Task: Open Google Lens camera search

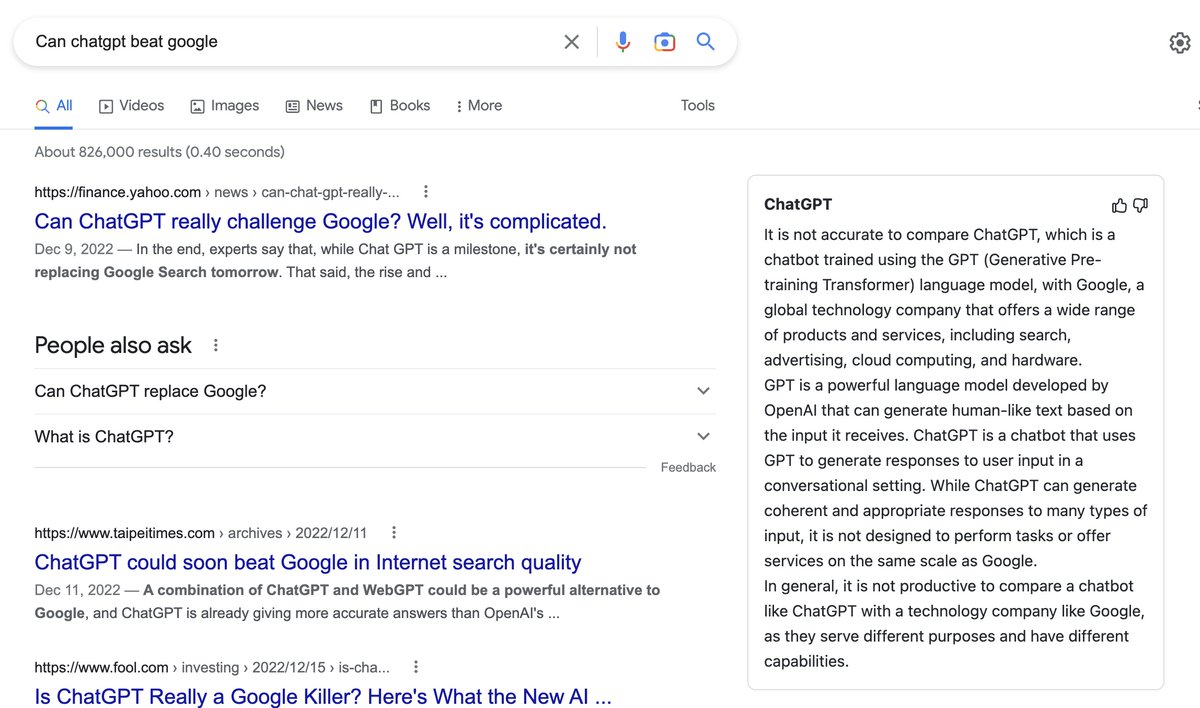Action: tap(665, 41)
